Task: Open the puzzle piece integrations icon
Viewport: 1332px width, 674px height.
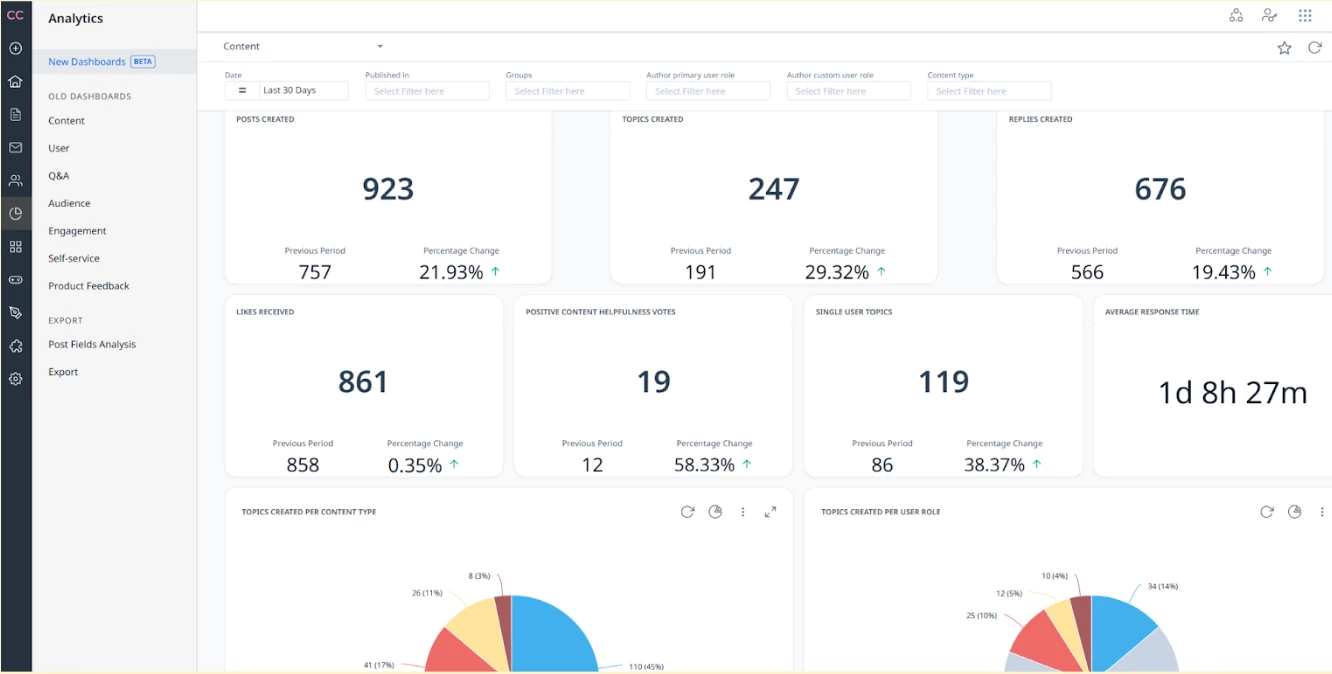Action: coord(15,345)
